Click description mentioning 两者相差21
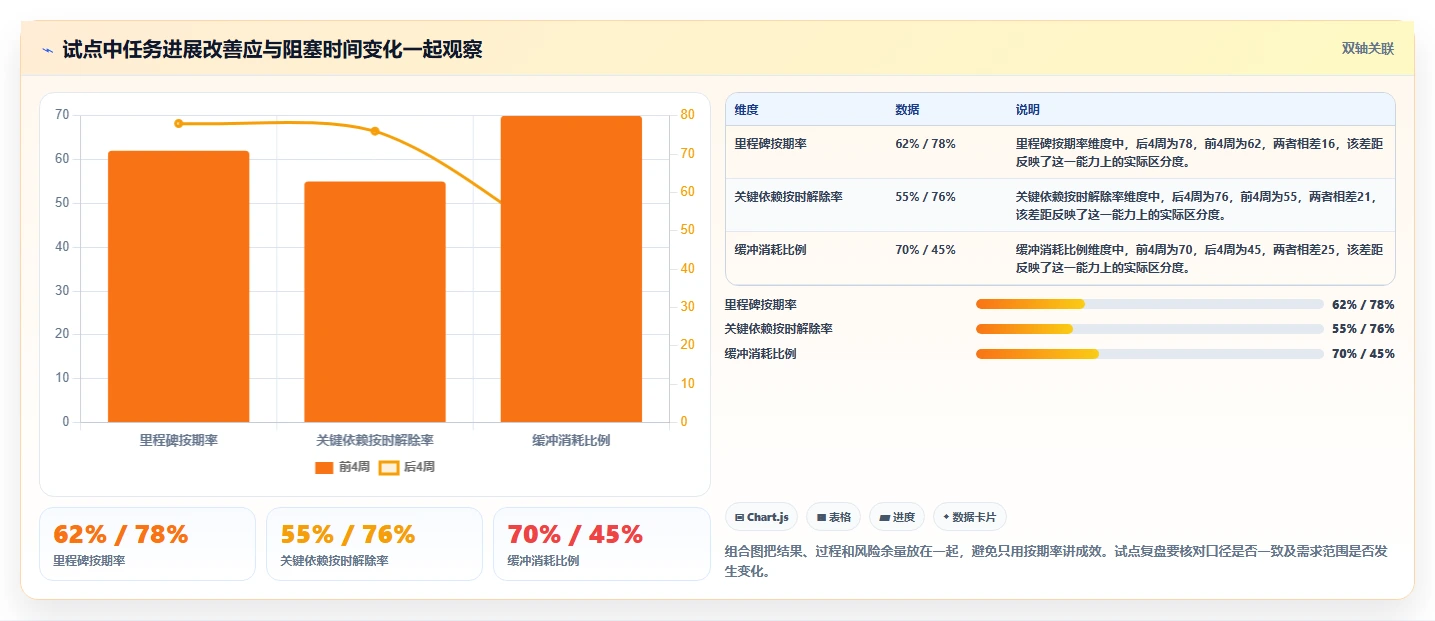Image resolution: width=1435 pixels, height=621 pixels. (1199, 205)
